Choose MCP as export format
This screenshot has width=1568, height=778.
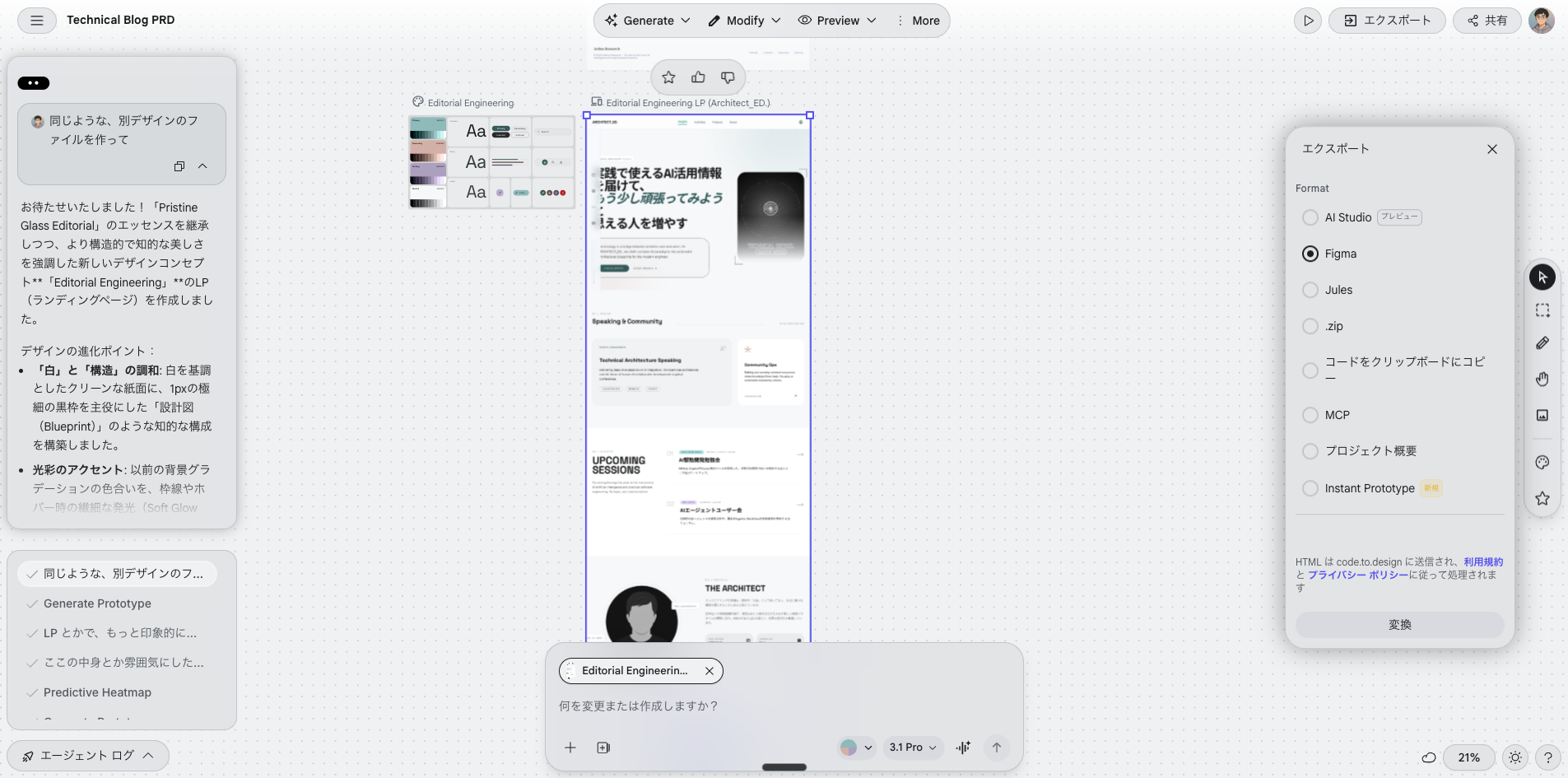click(1310, 416)
